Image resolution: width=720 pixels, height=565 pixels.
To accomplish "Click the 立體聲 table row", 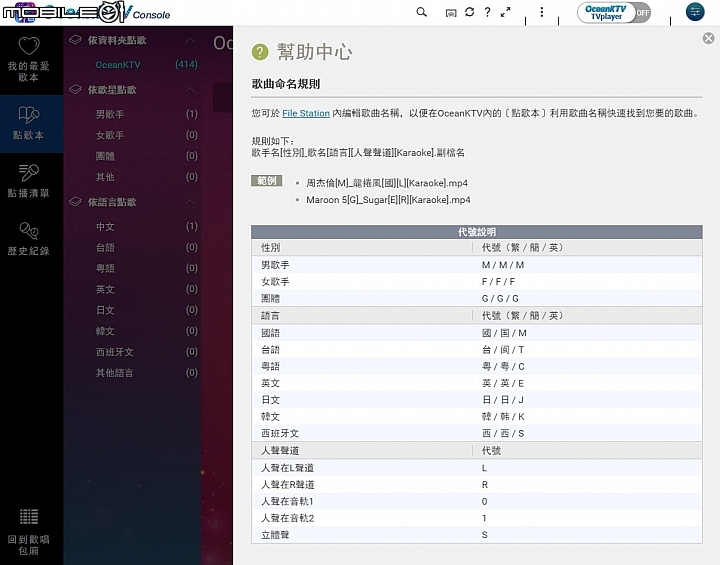I will point(477,535).
